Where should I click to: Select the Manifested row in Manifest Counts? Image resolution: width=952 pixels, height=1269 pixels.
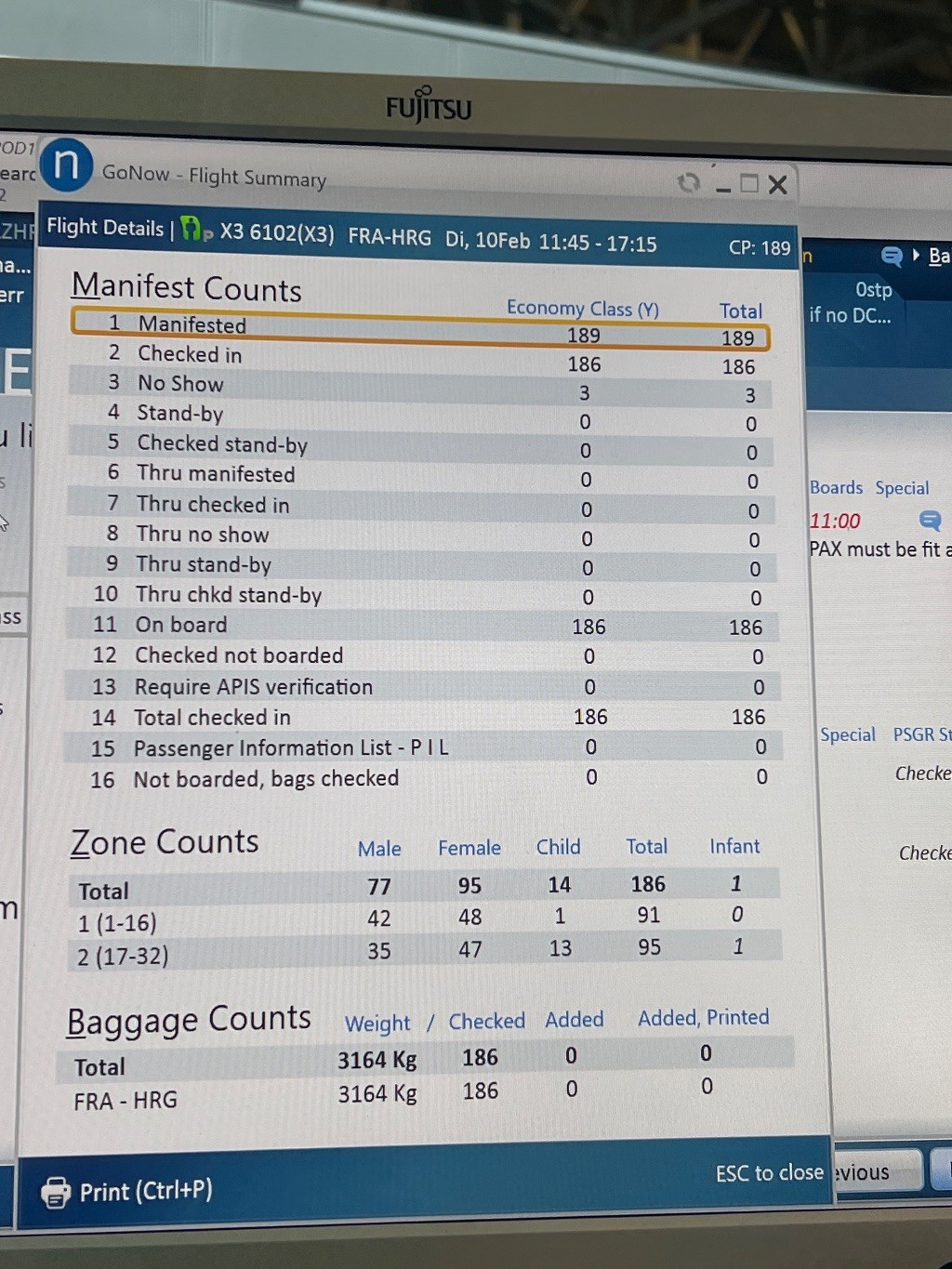[418, 330]
